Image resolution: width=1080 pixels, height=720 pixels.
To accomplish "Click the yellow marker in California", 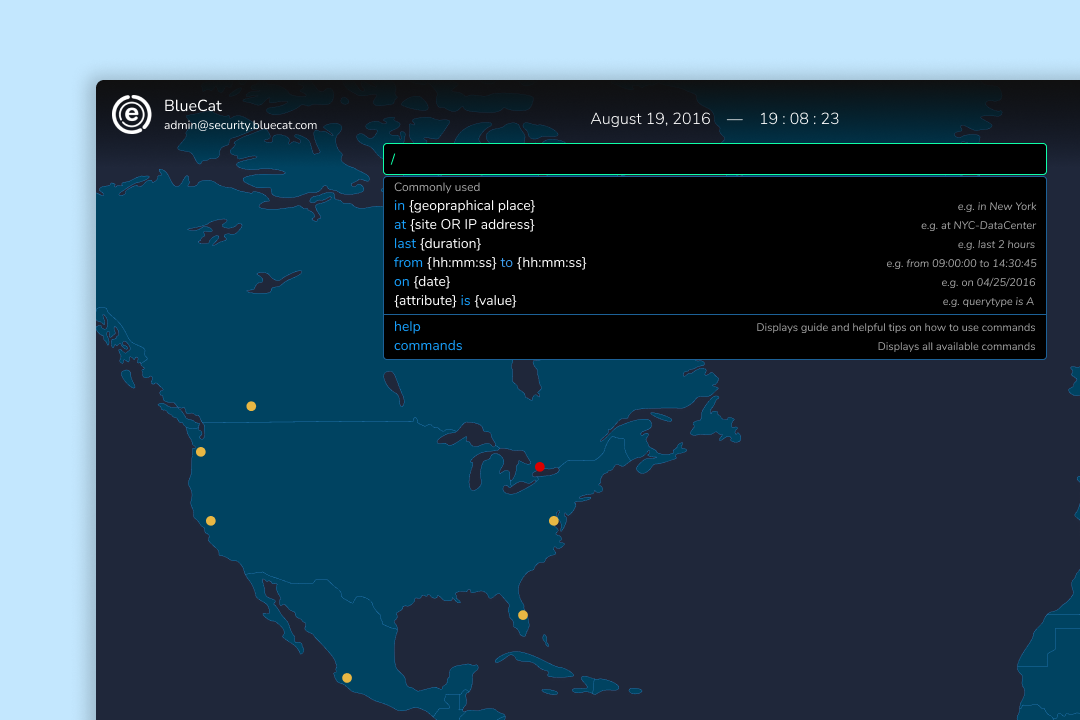I will (x=211, y=521).
